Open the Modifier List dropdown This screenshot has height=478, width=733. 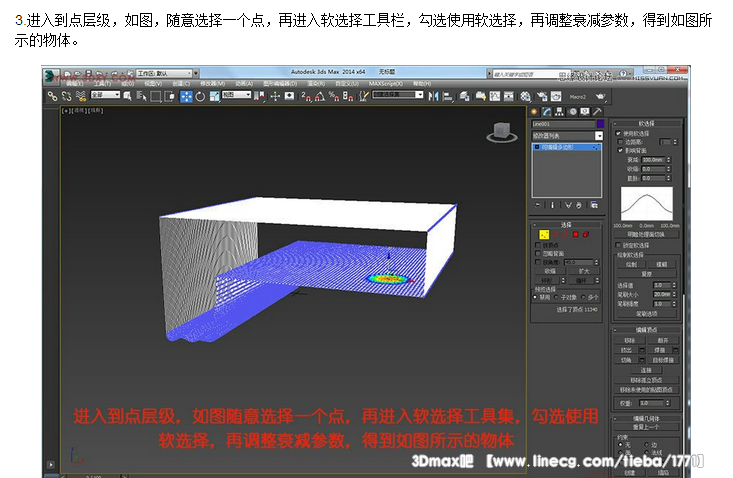[x=568, y=136]
